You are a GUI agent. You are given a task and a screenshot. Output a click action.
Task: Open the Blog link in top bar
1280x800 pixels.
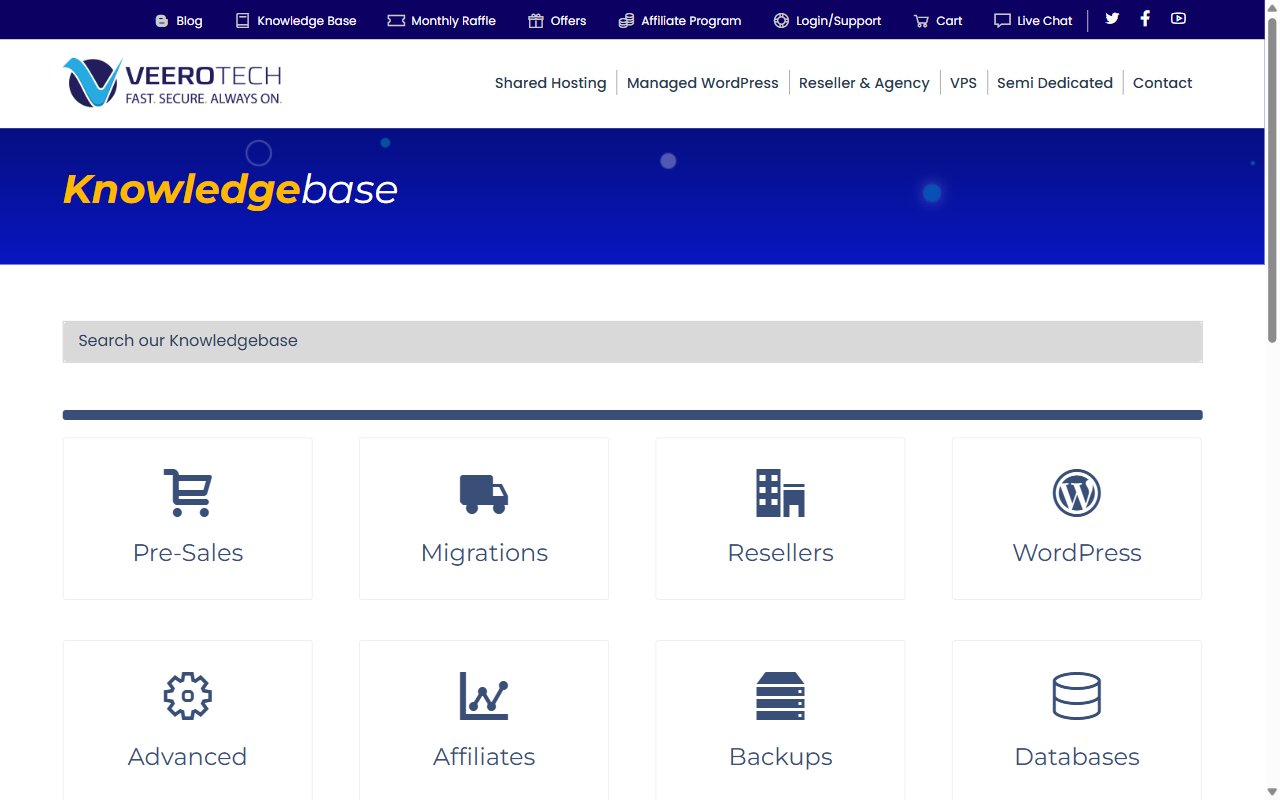click(x=179, y=20)
